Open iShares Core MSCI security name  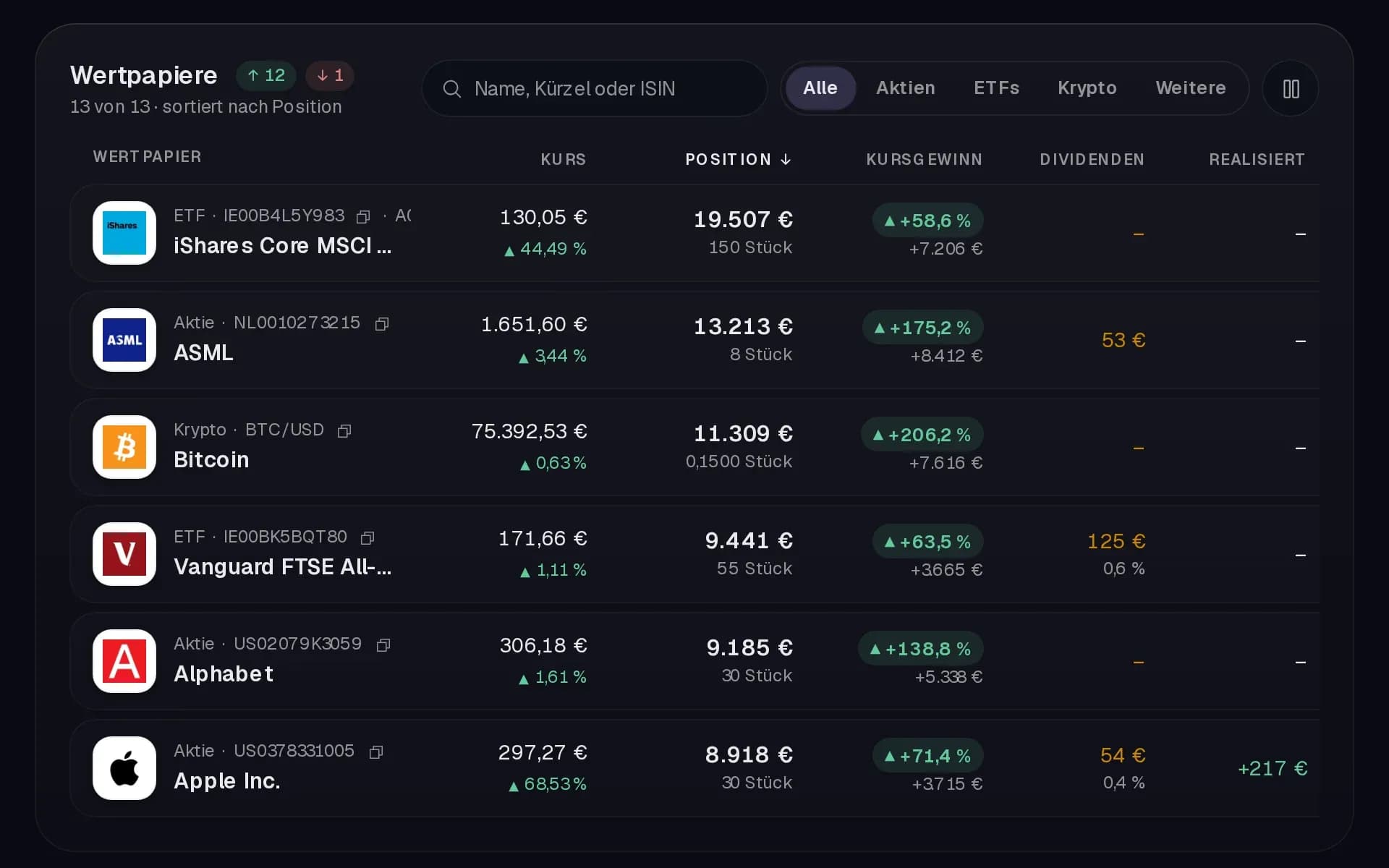(282, 246)
